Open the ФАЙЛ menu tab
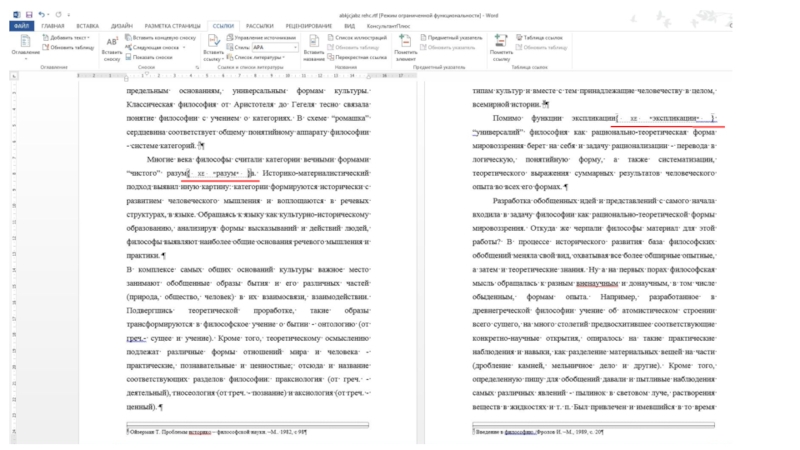Viewport: 800px width, 450px height. 21,26
